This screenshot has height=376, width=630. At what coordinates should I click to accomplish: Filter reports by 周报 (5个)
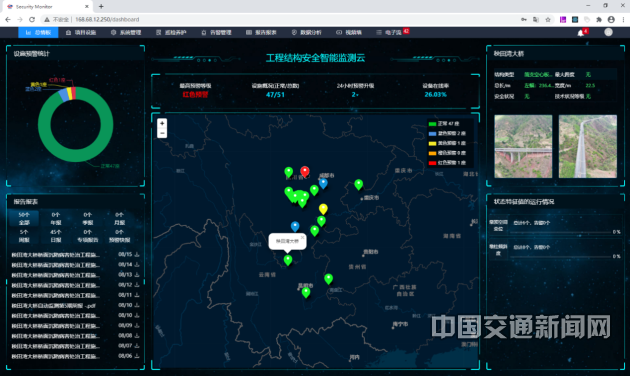[24, 236]
